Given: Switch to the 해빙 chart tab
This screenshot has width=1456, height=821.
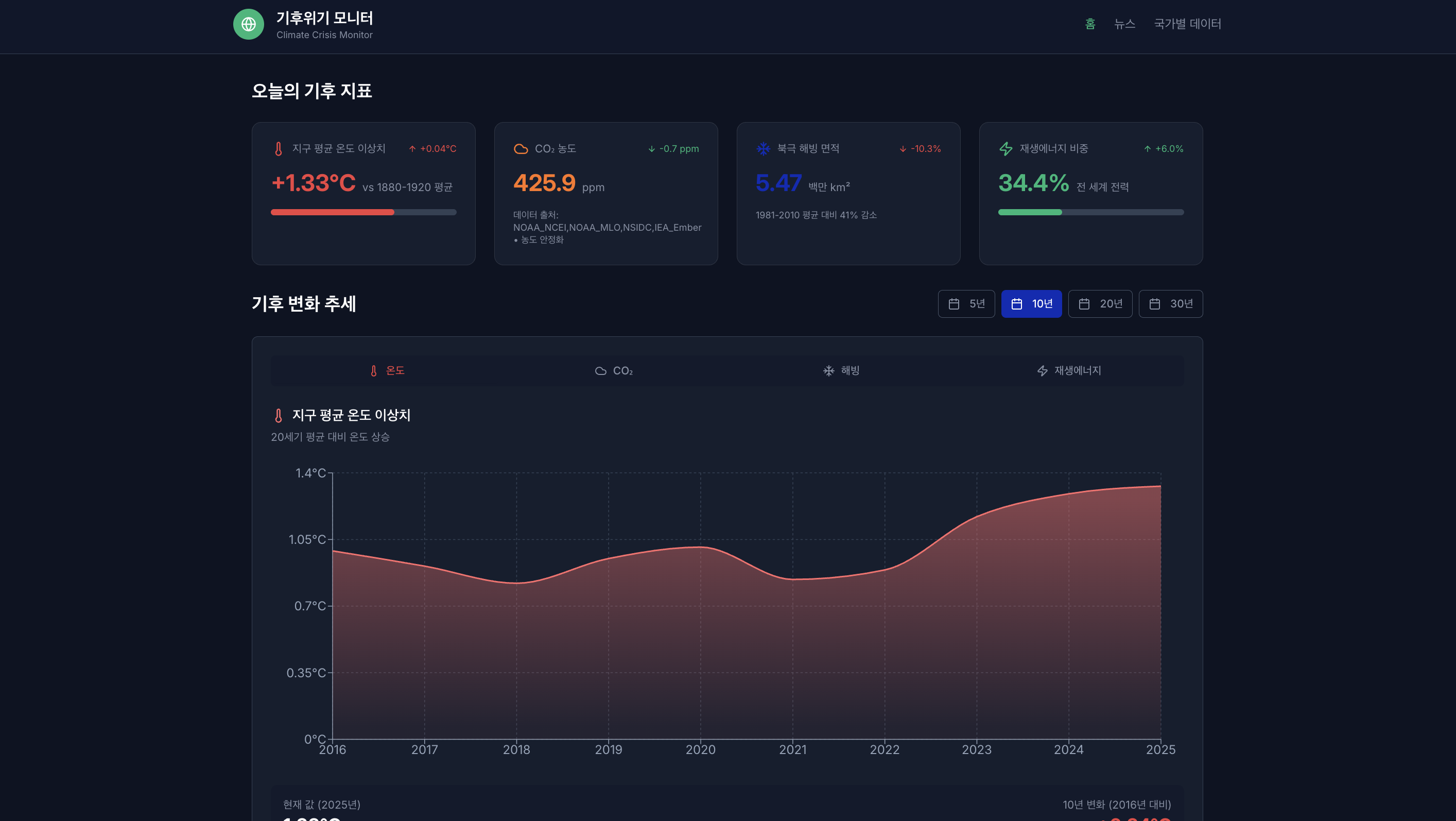Looking at the screenshot, I should tap(841, 371).
